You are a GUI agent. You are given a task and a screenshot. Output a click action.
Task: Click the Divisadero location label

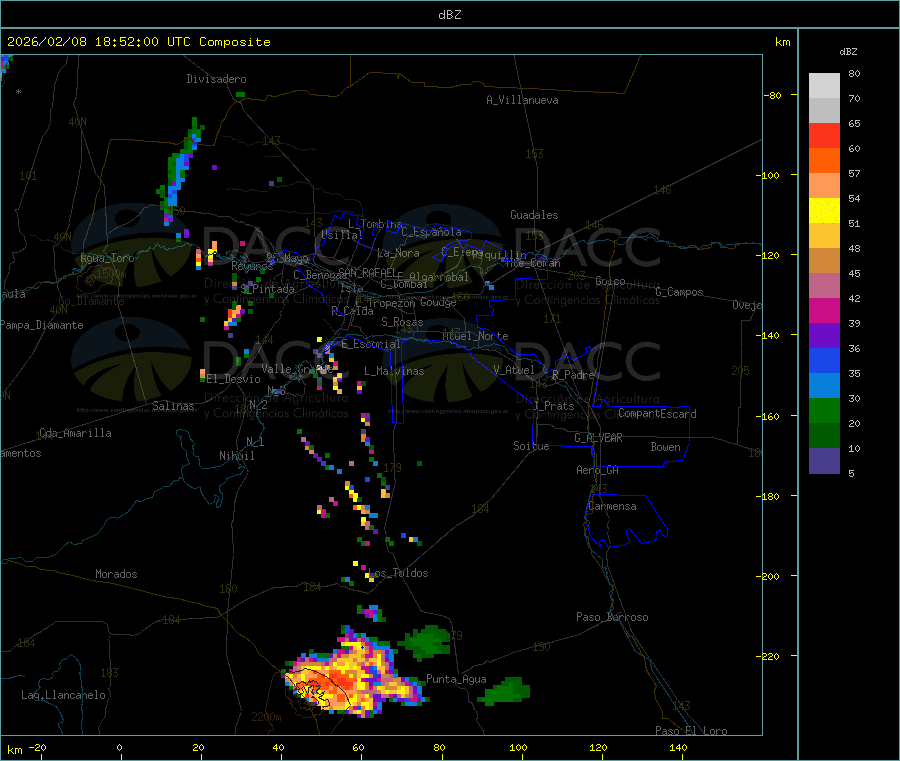coord(216,79)
